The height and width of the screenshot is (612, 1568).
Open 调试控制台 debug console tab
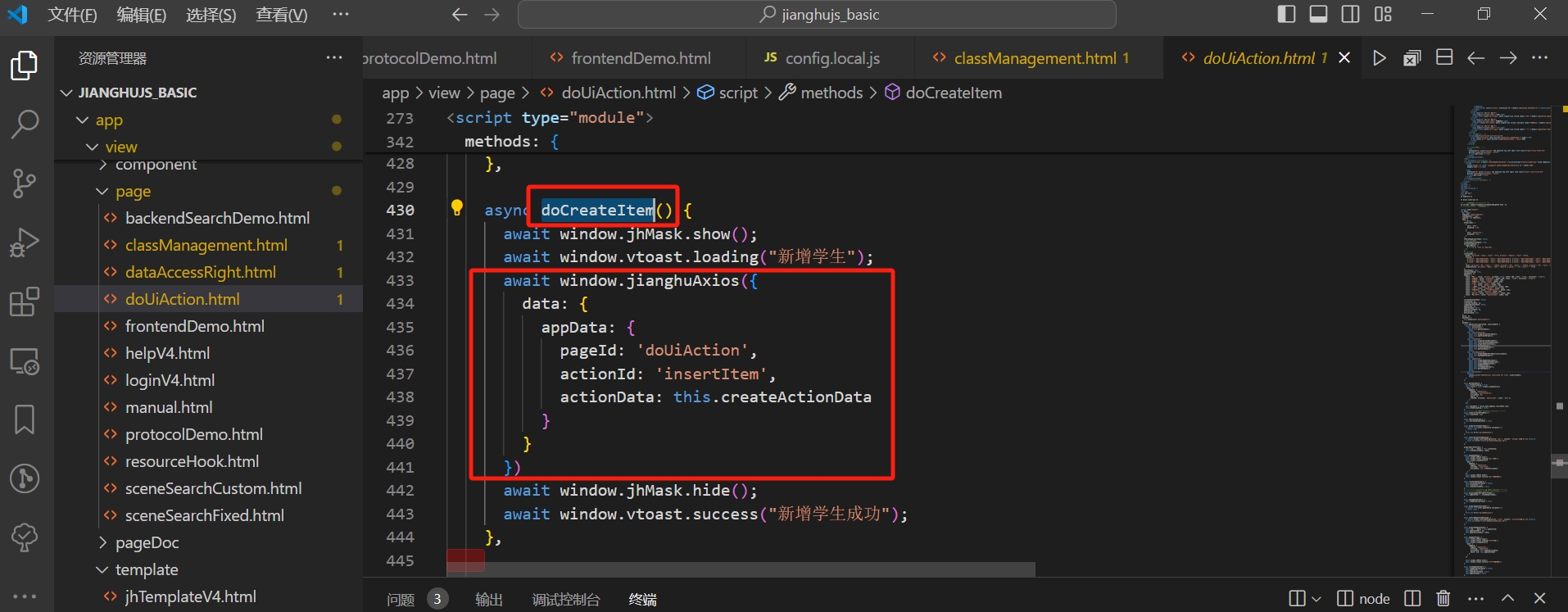click(566, 600)
